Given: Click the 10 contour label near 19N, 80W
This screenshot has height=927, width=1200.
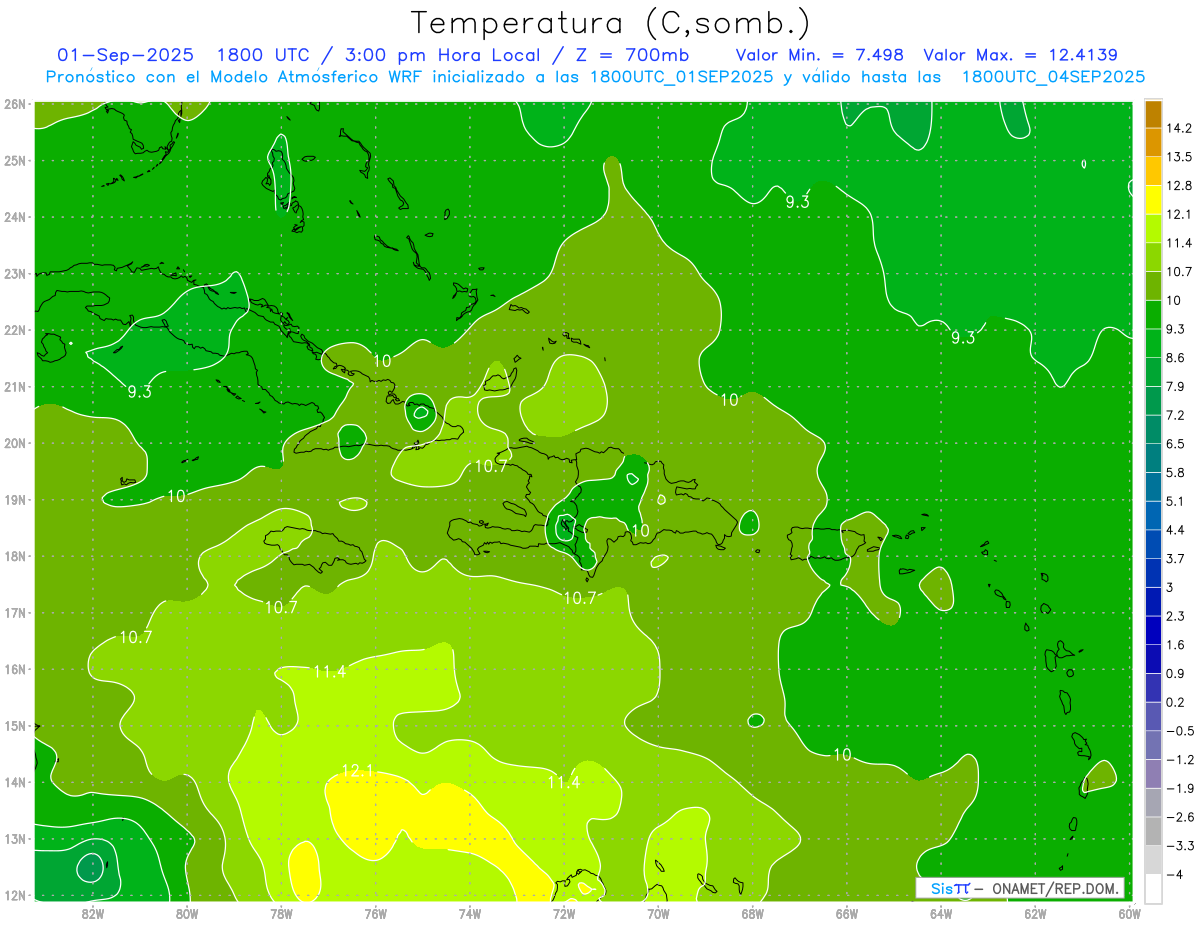Looking at the screenshot, I should point(176,496).
